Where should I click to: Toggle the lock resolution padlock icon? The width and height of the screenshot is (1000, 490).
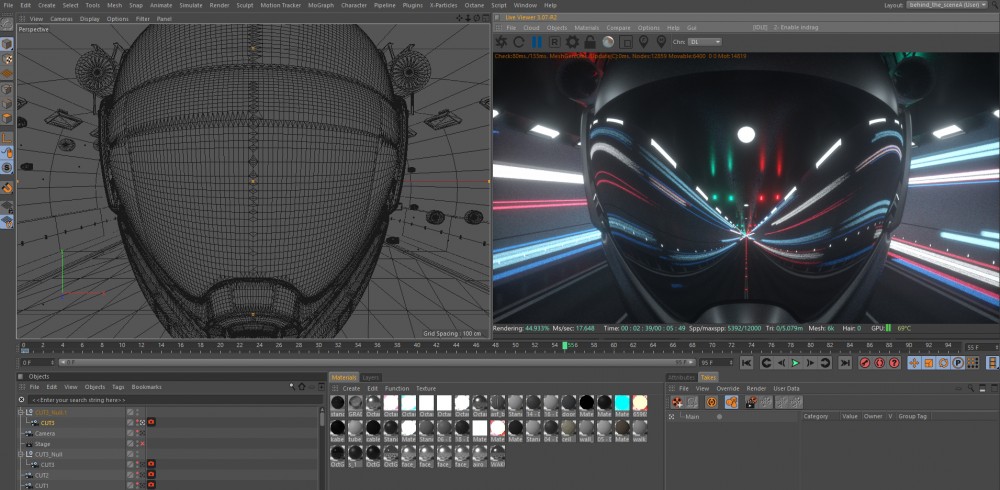point(590,41)
